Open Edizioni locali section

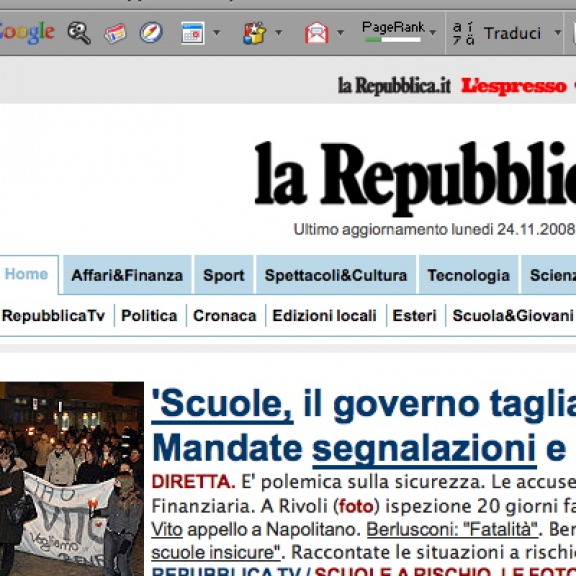coord(324,316)
